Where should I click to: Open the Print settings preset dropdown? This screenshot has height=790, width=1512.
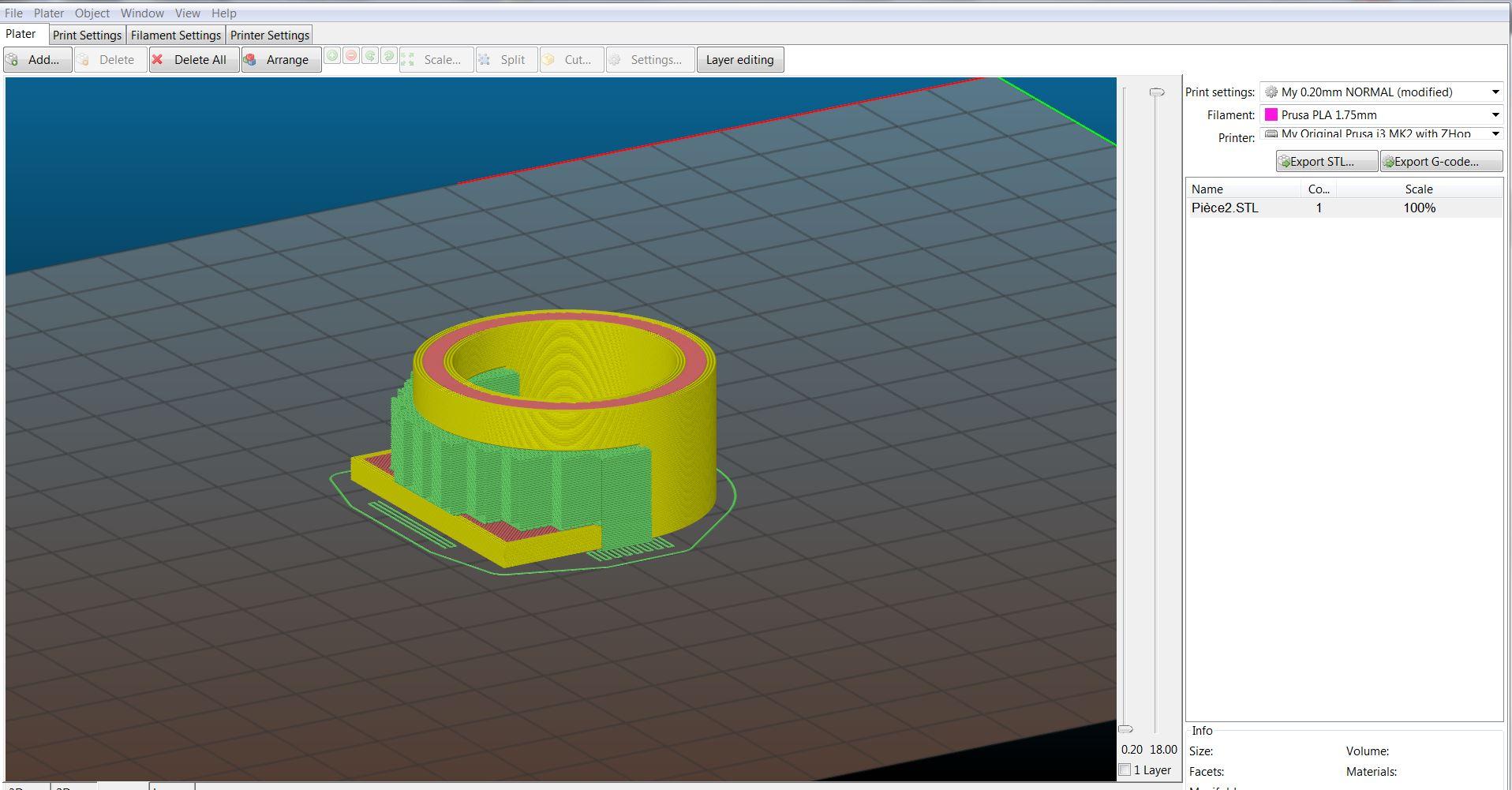tap(1381, 92)
